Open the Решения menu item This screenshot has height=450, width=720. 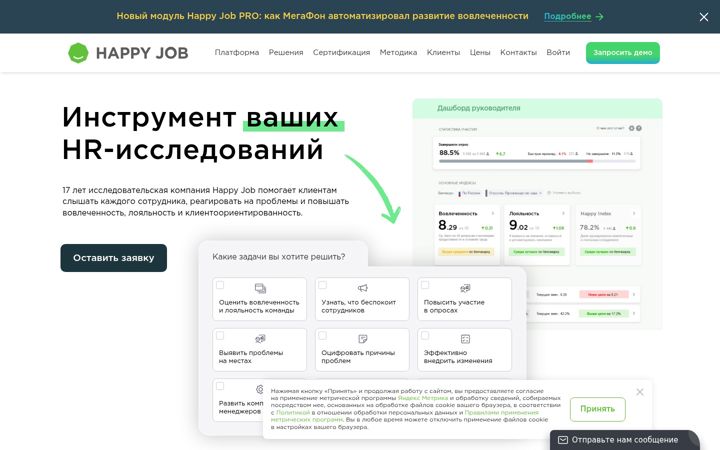click(286, 52)
